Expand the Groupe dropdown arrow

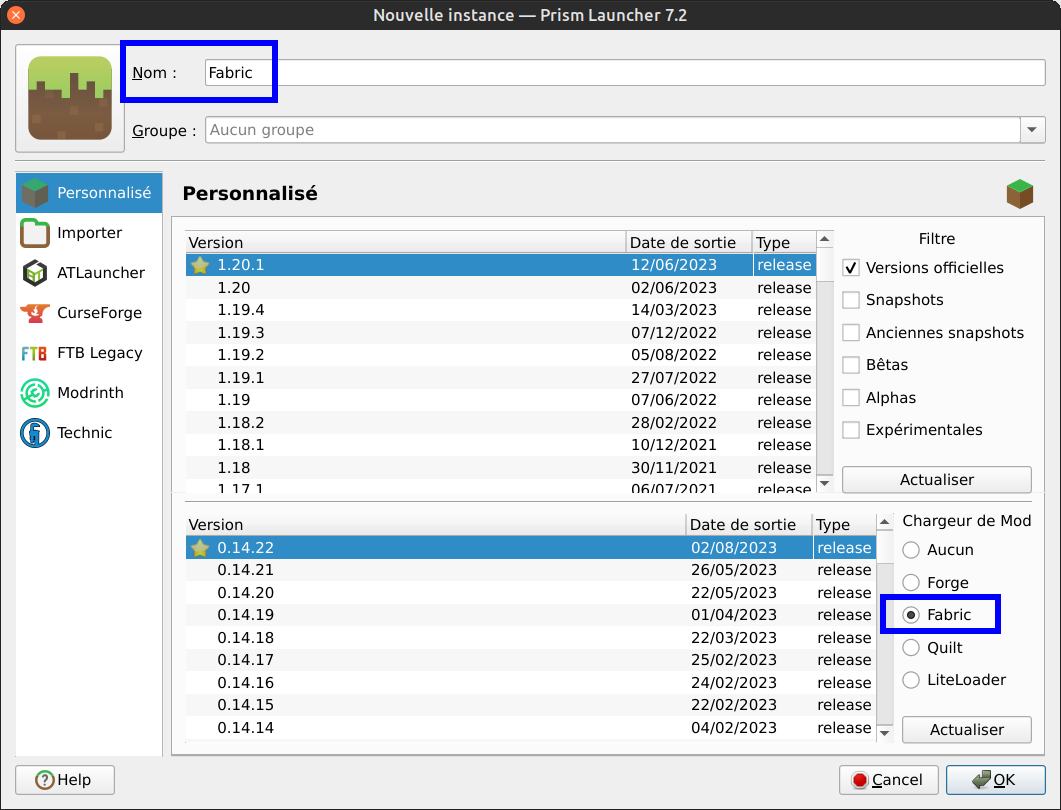(1032, 130)
